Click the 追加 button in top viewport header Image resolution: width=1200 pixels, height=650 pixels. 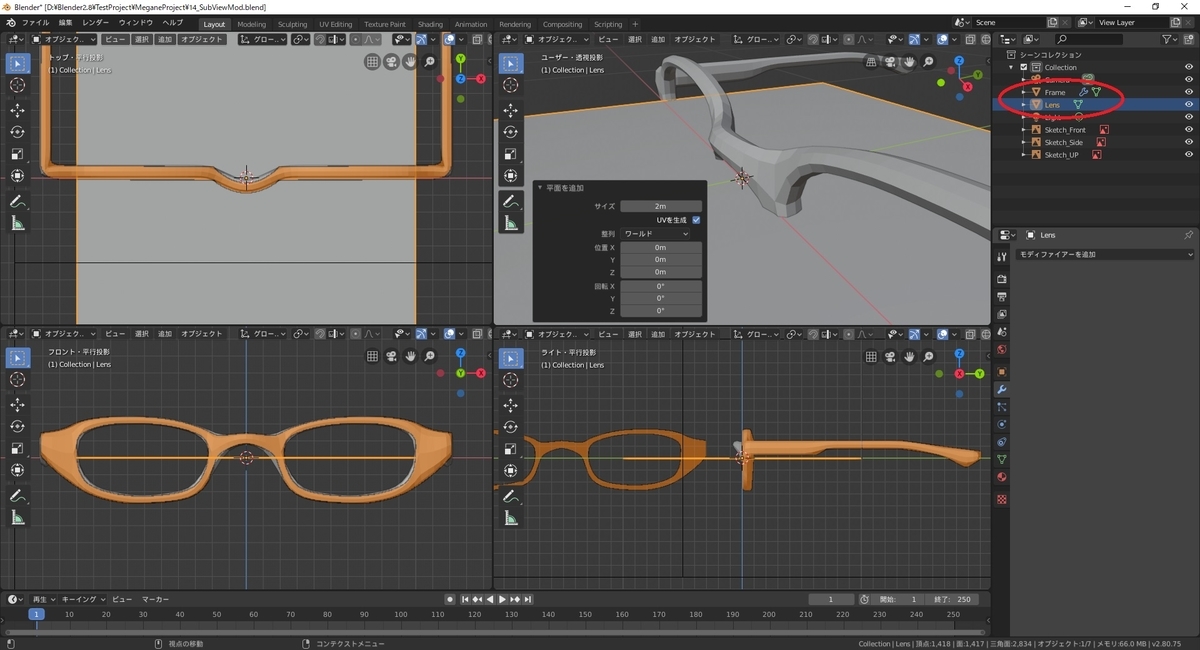pyautogui.click(x=165, y=39)
